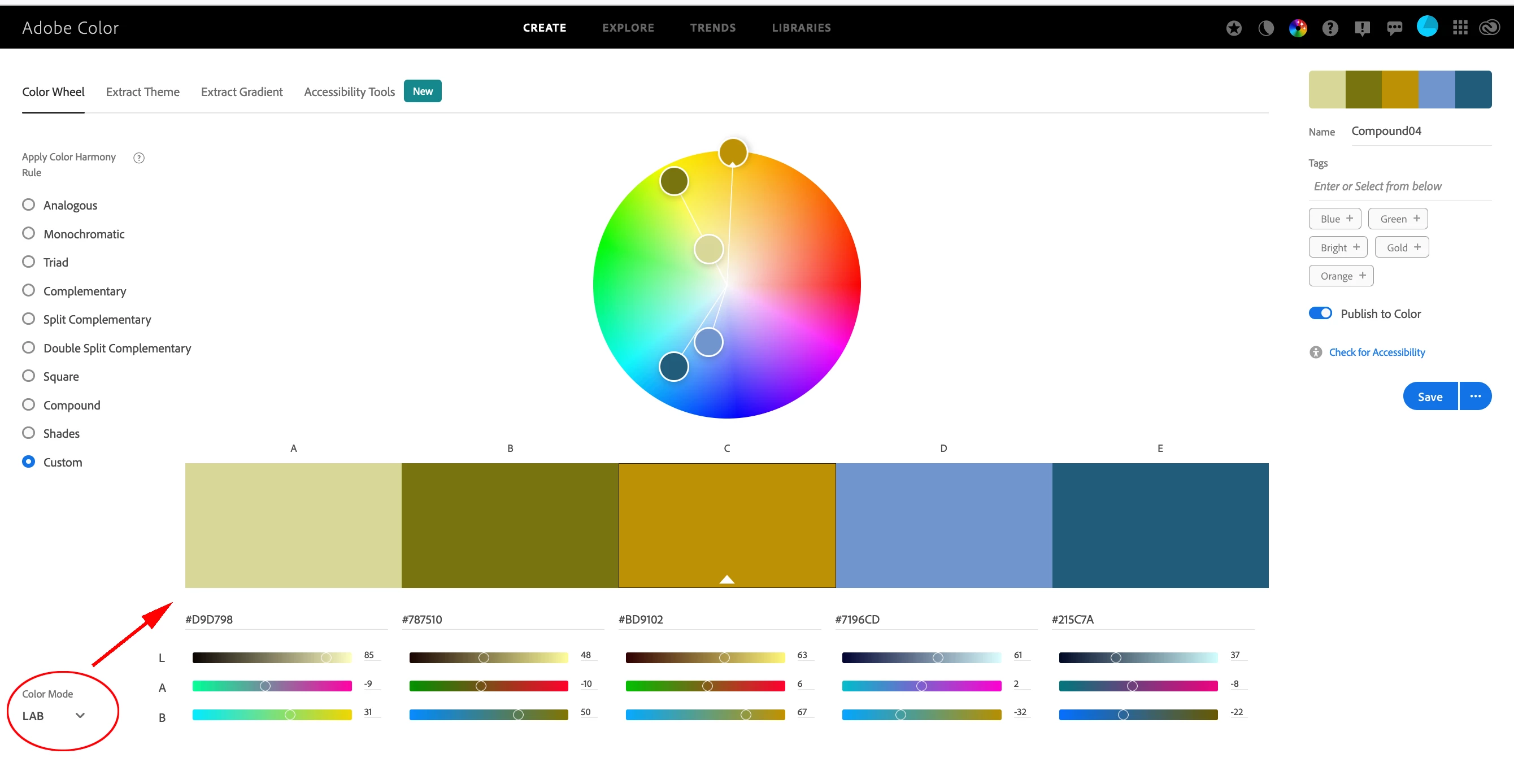
Task: Open the more options button beside Save
Action: [1475, 396]
